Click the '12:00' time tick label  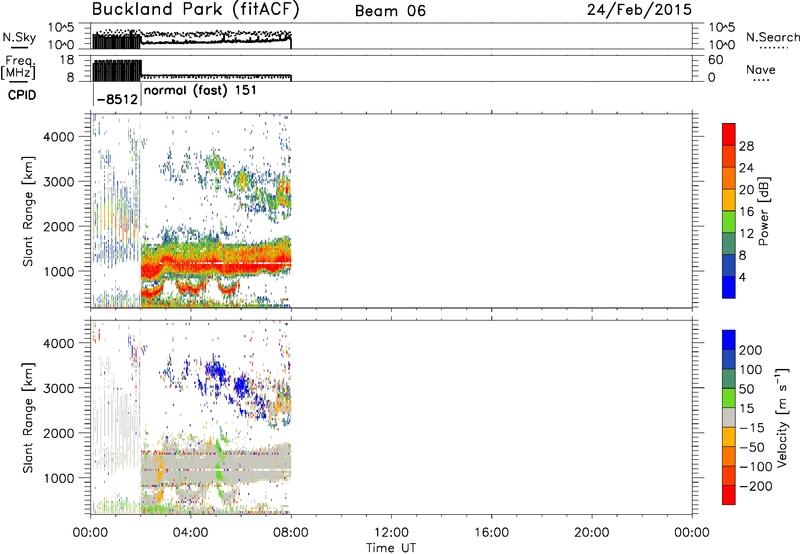(391, 533)
